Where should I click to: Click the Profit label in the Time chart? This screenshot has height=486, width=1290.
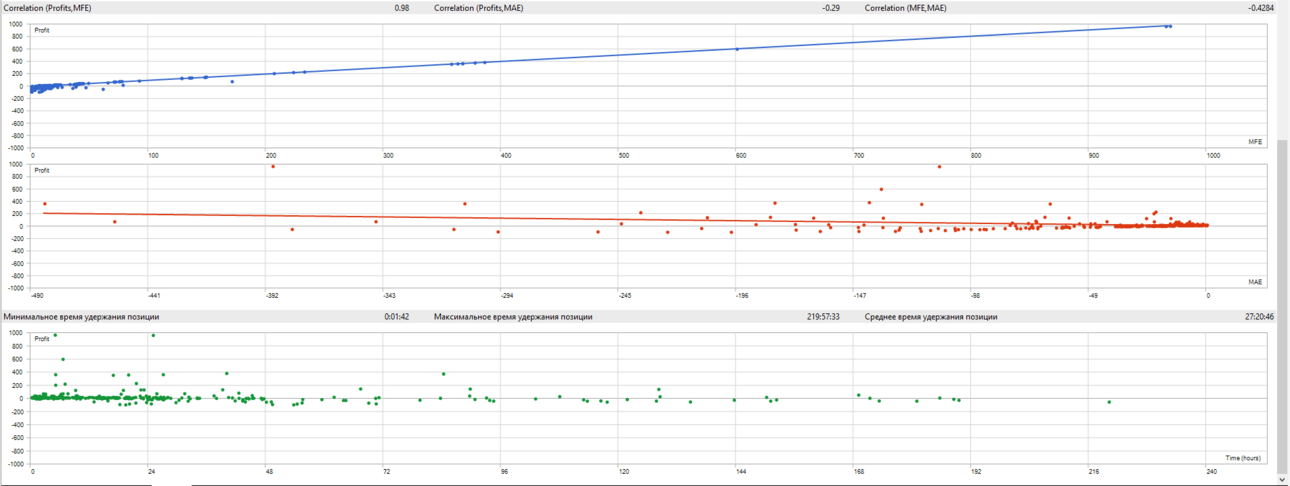pyautogui.click(x=42, y=339)
